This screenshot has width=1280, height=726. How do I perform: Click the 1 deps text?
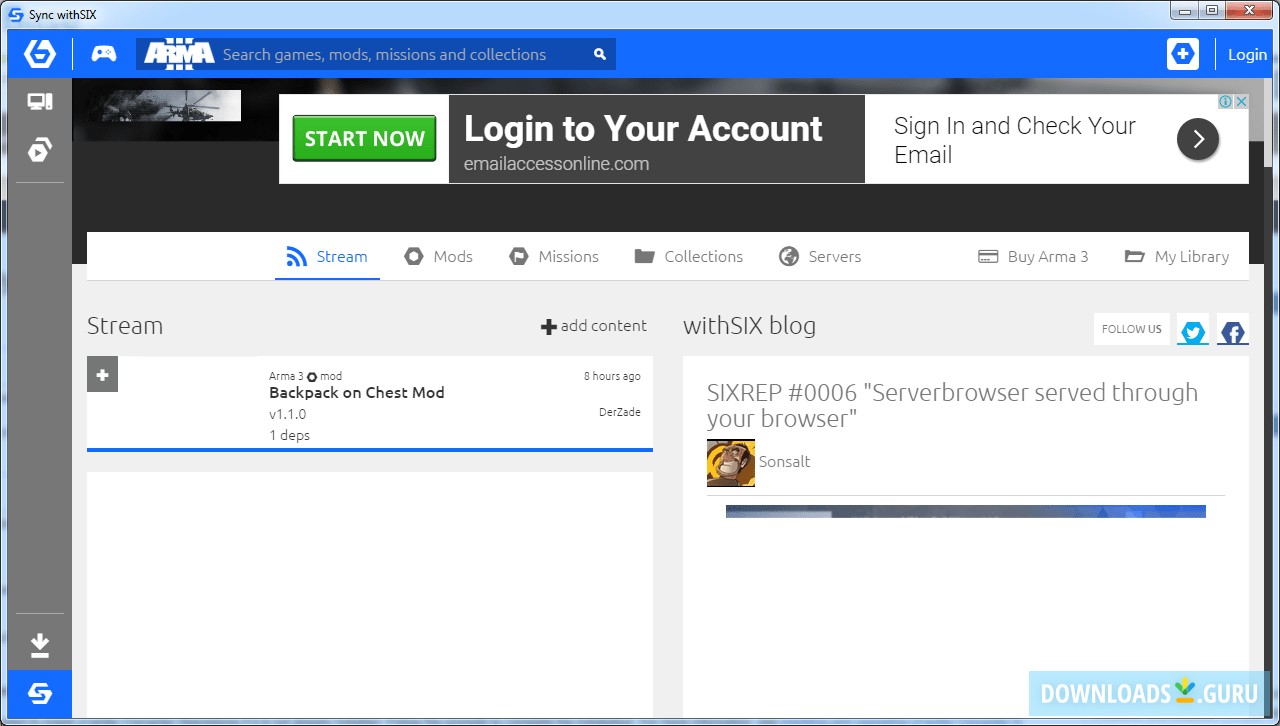[x=290, y=435]
